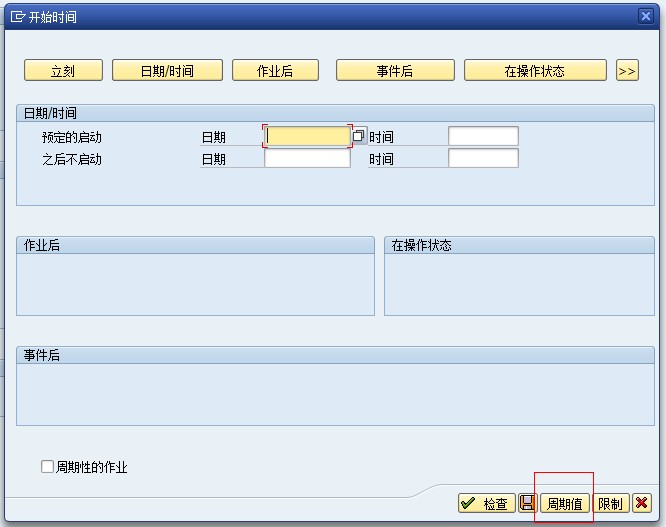Image resolution: width=666 pixels, height=527 pixels.
Task: Click the 日期/时间 group box header
Action: [x=335, y=113]
